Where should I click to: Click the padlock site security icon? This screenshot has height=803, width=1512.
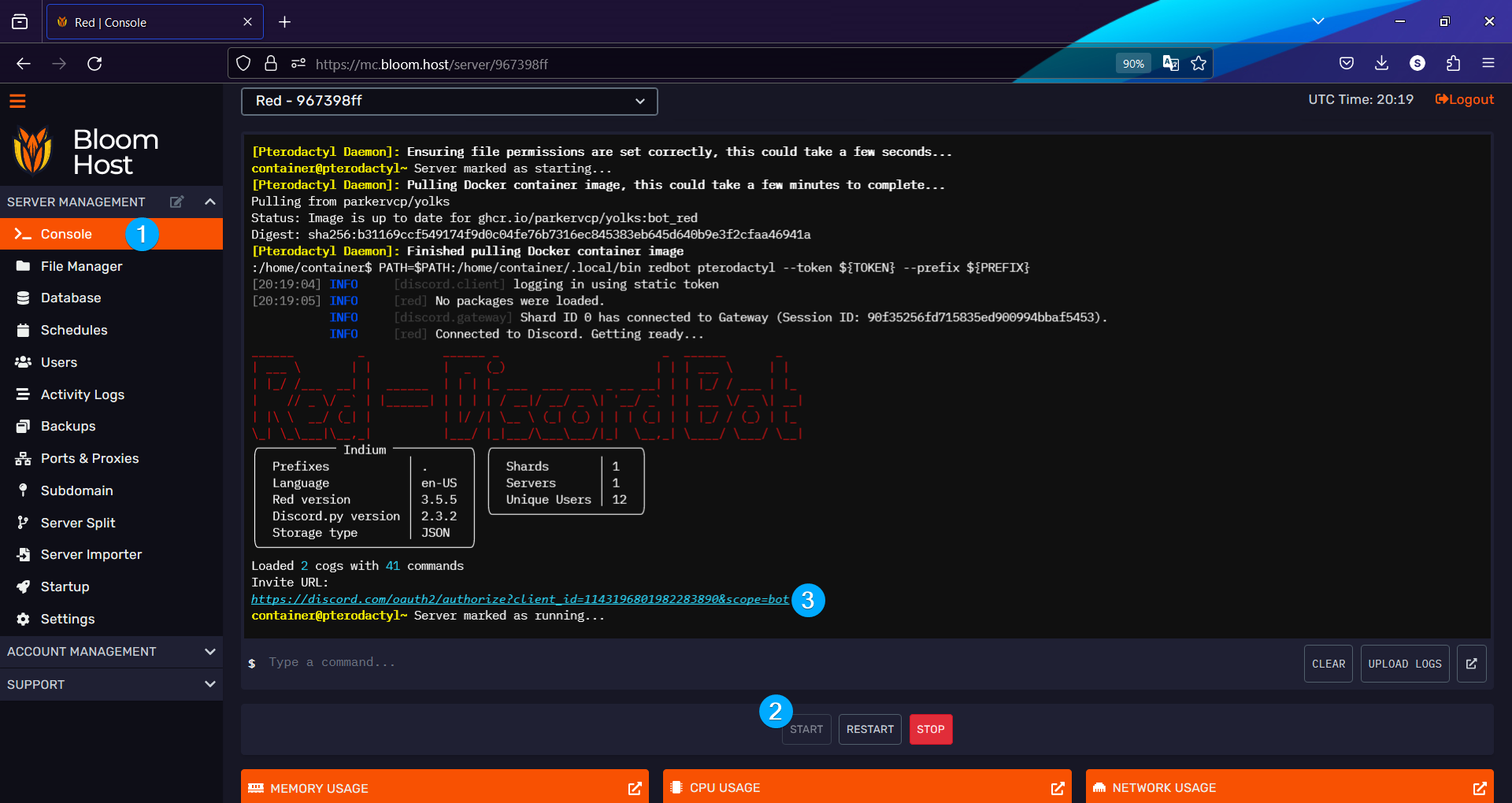point(271,64)
